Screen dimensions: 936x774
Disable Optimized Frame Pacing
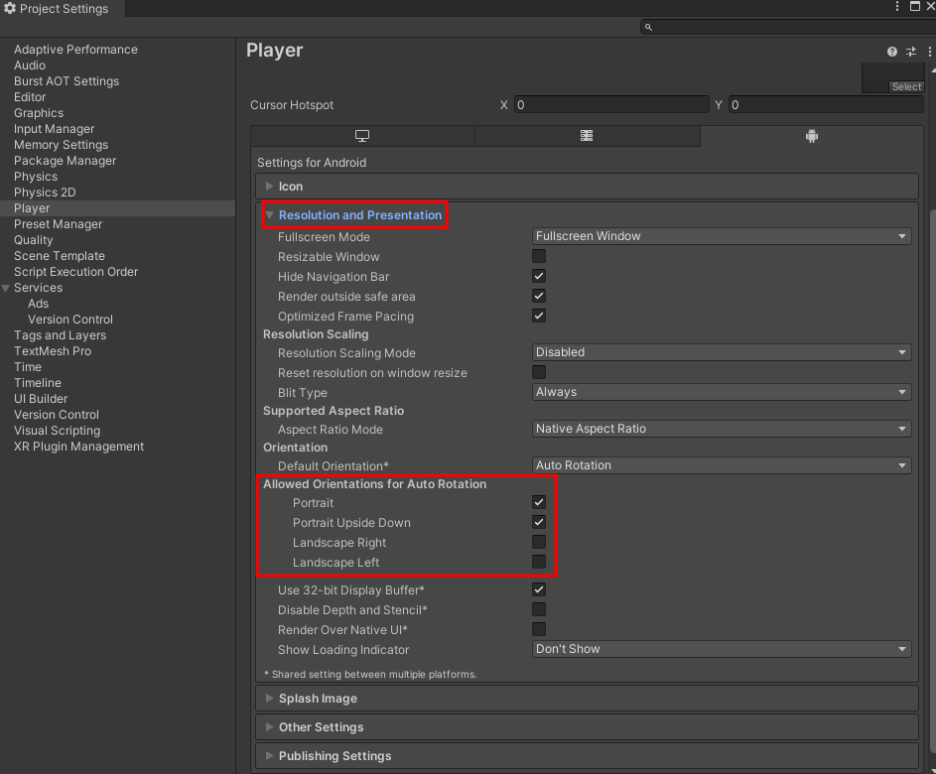pos(539,316)
